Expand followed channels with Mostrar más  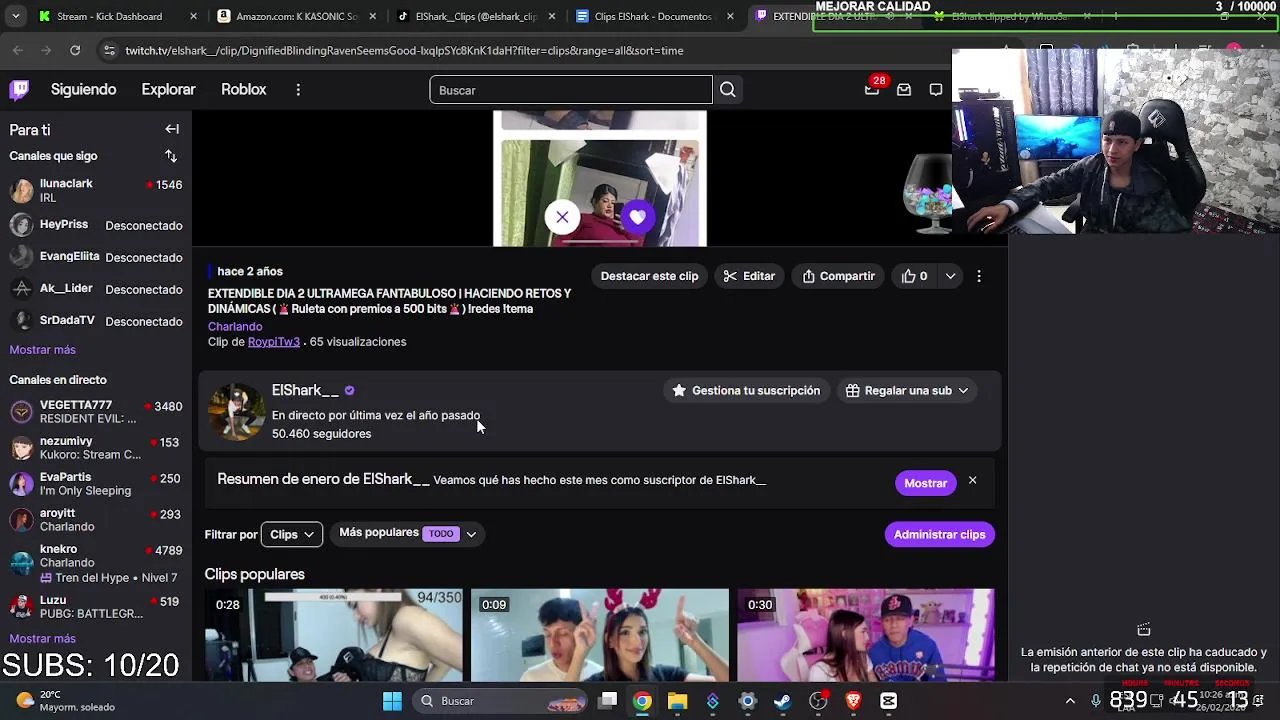click(x=42, y=350)
